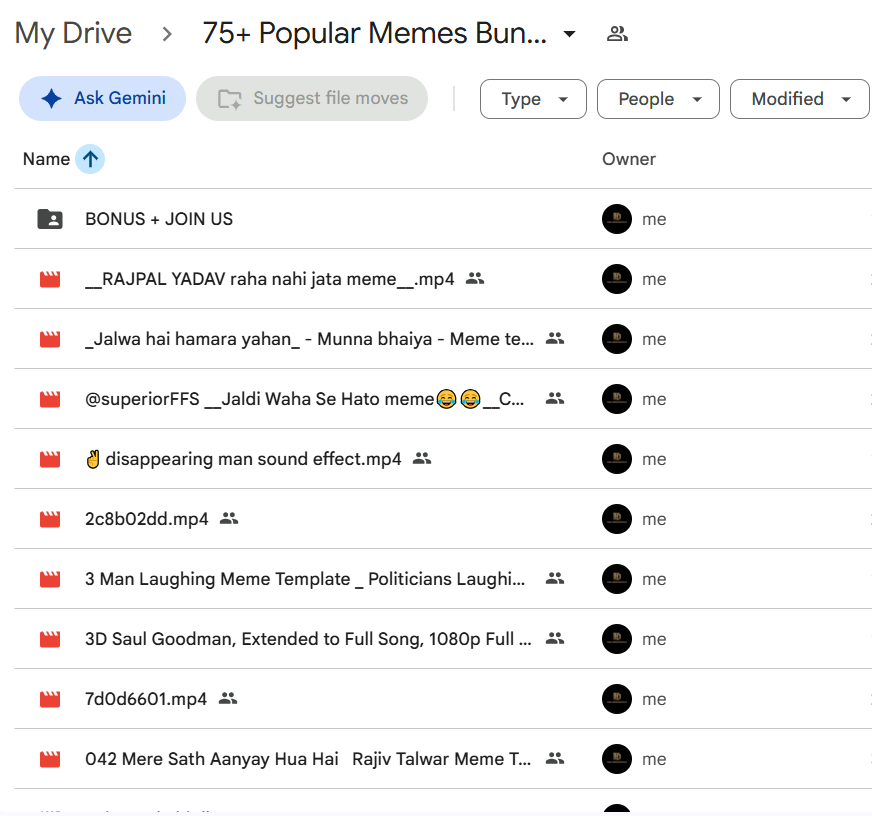Viewport: 872px width, 816px height.
Task: Click the Ask Gemini button
Action: (x=102, y=98)
